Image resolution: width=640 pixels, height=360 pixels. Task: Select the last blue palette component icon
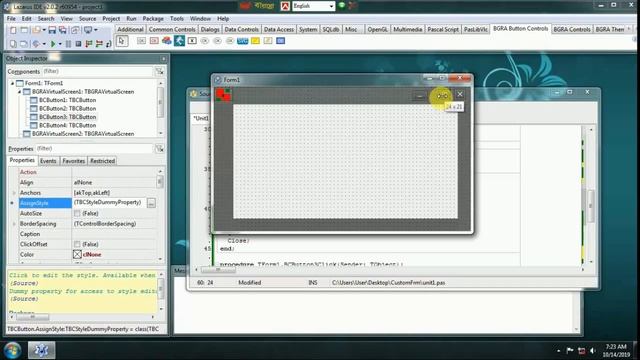coord(280,41)
